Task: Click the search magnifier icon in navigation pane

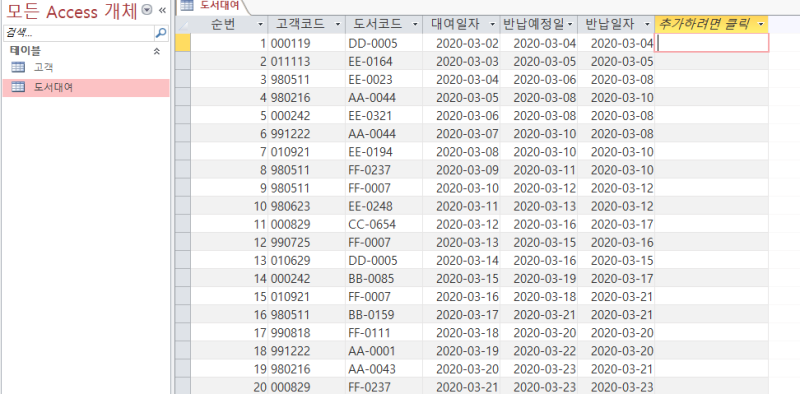Action: point(161,33)
